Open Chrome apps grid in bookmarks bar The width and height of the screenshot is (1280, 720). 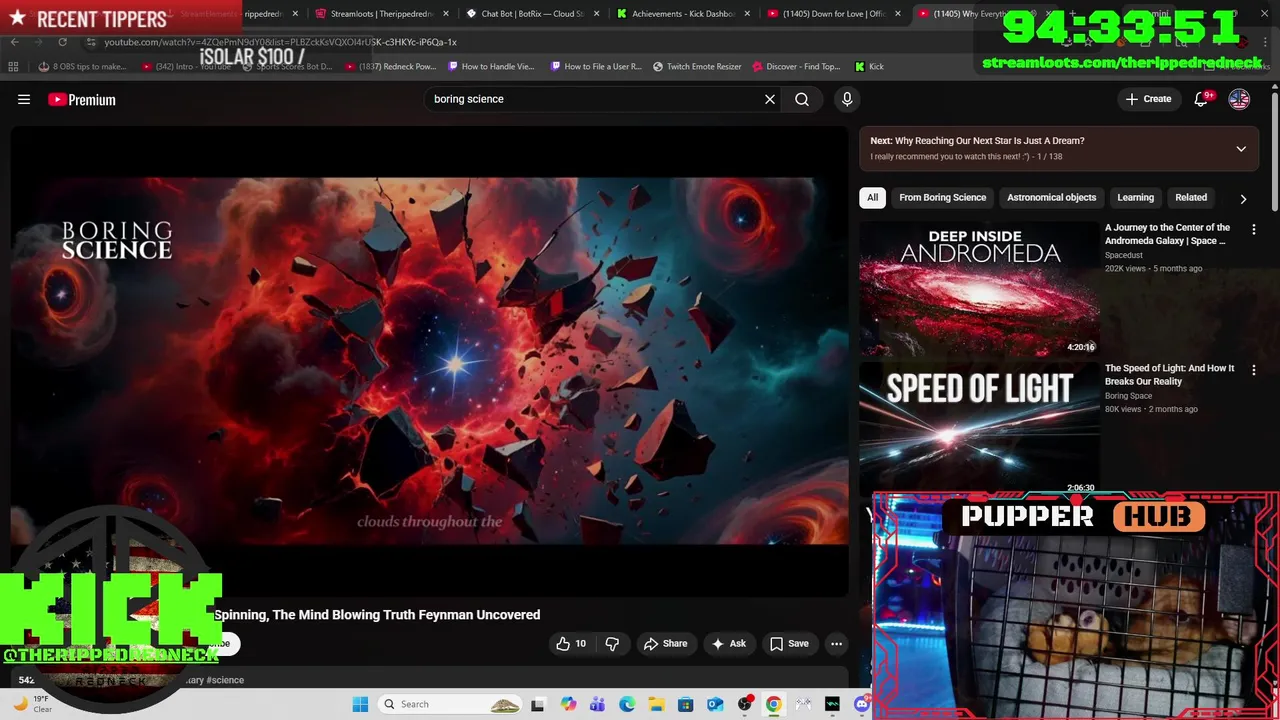(x=13, y=66)
